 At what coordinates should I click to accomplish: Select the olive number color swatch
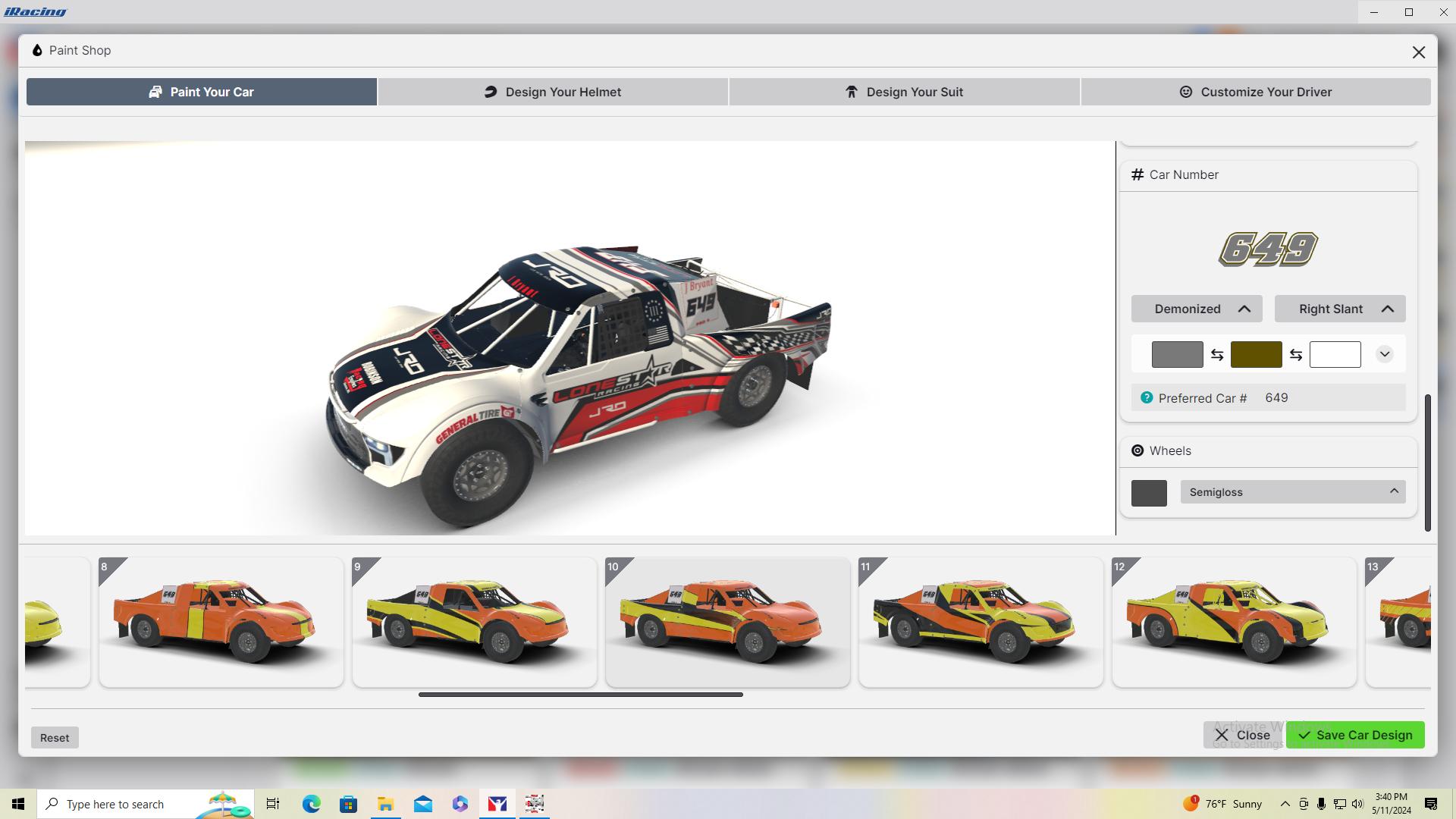pyautogui.click(x=1256, y=354)
